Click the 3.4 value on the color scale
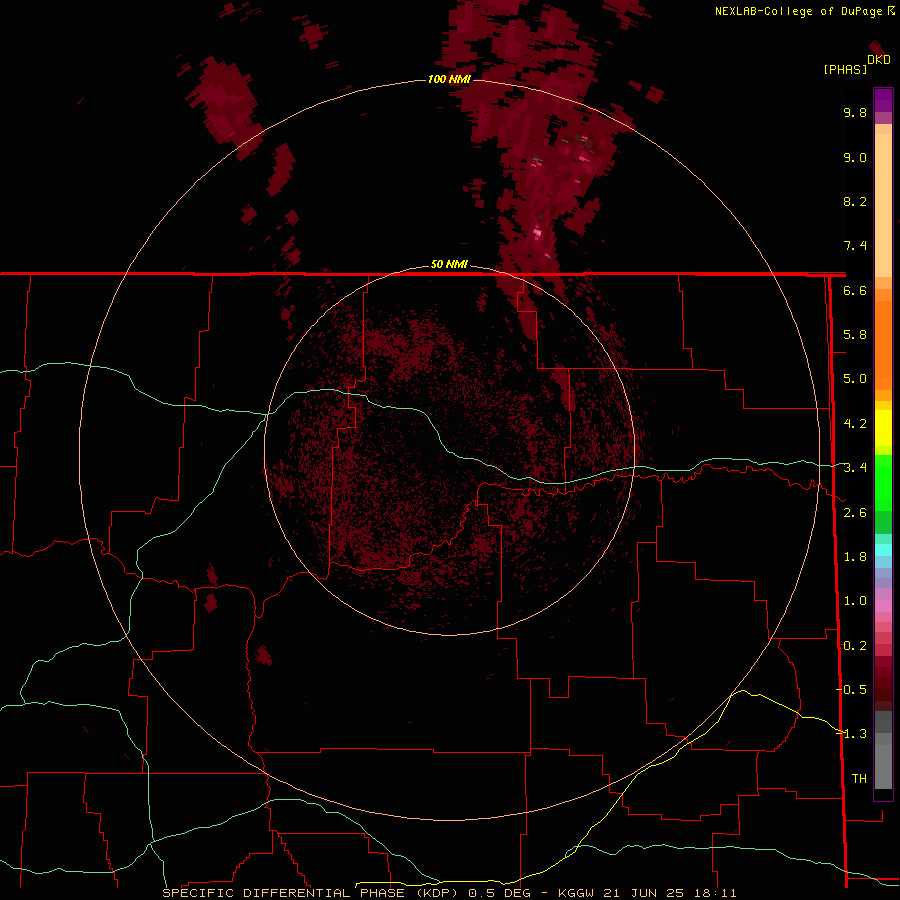 [855, 468]
